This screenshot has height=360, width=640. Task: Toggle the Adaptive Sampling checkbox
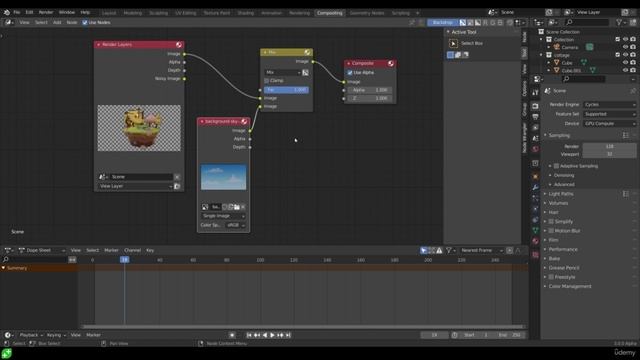(x=556, y=166)
